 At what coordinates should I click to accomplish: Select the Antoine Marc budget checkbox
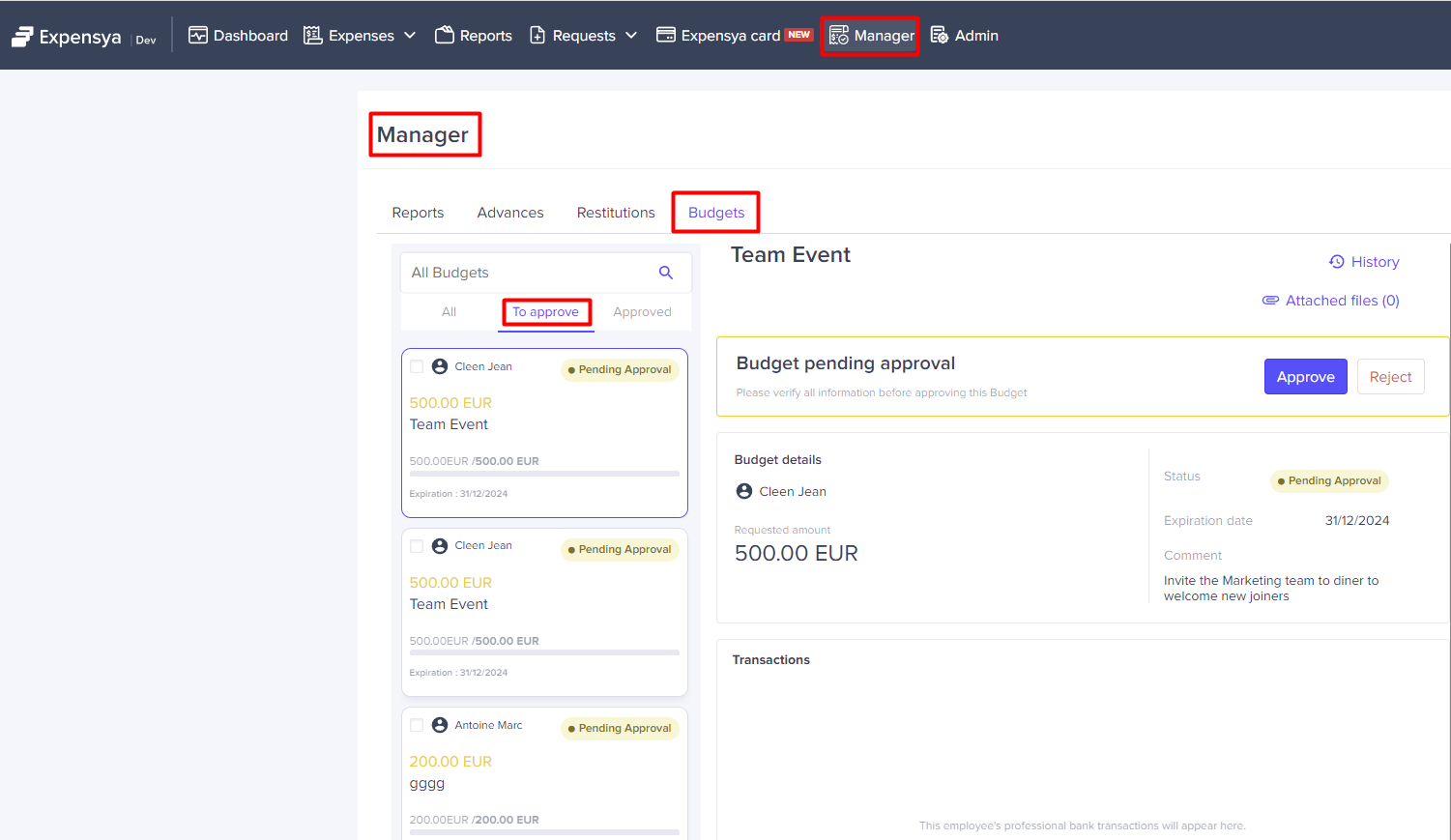click(x=417, y=725)
